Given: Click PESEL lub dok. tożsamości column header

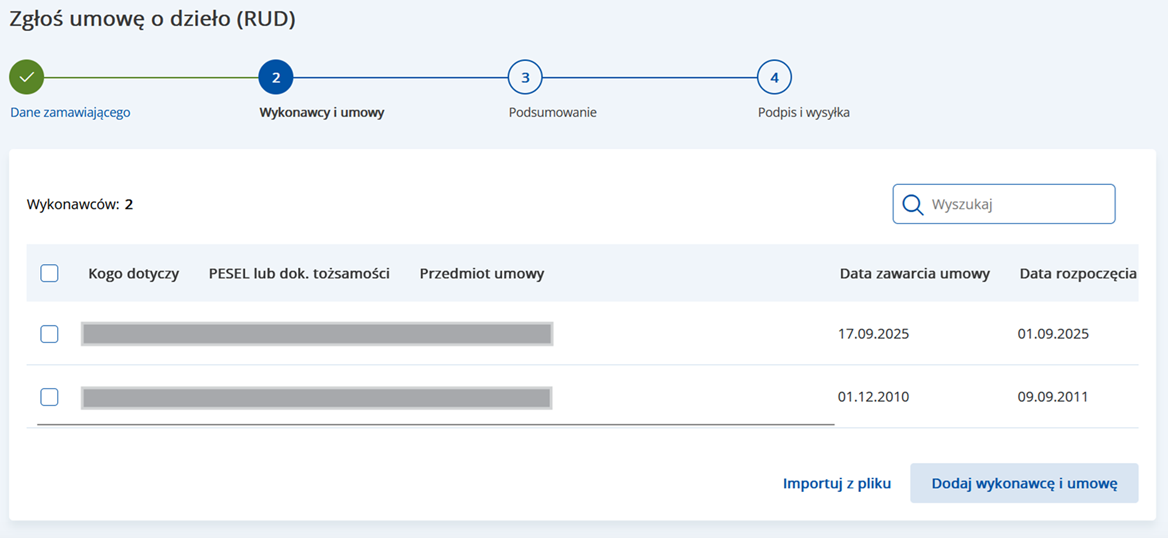Looking at the screenshot, I should [x=299, y=273].
